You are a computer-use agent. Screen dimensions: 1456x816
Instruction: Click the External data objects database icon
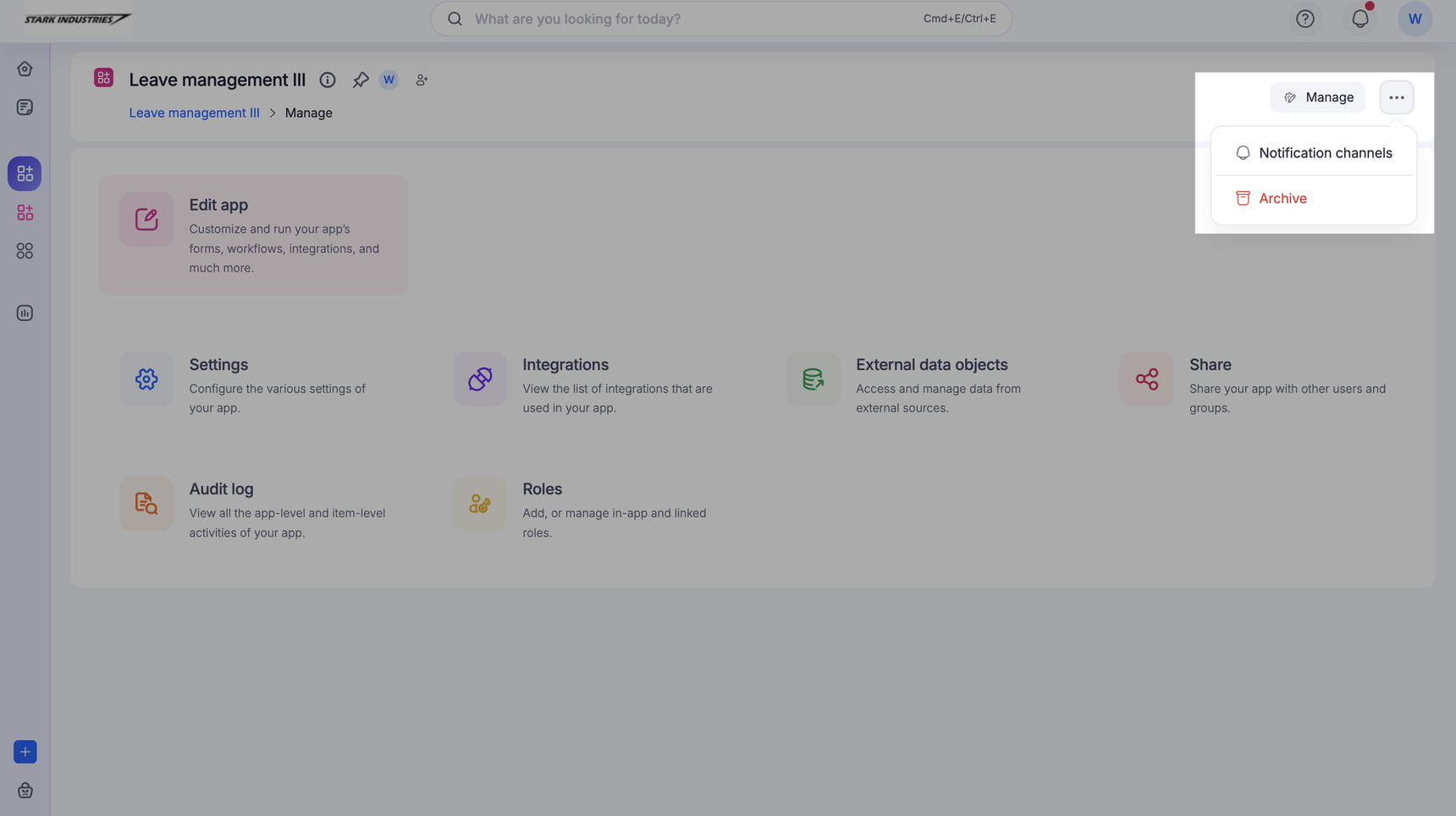(813, 379)
